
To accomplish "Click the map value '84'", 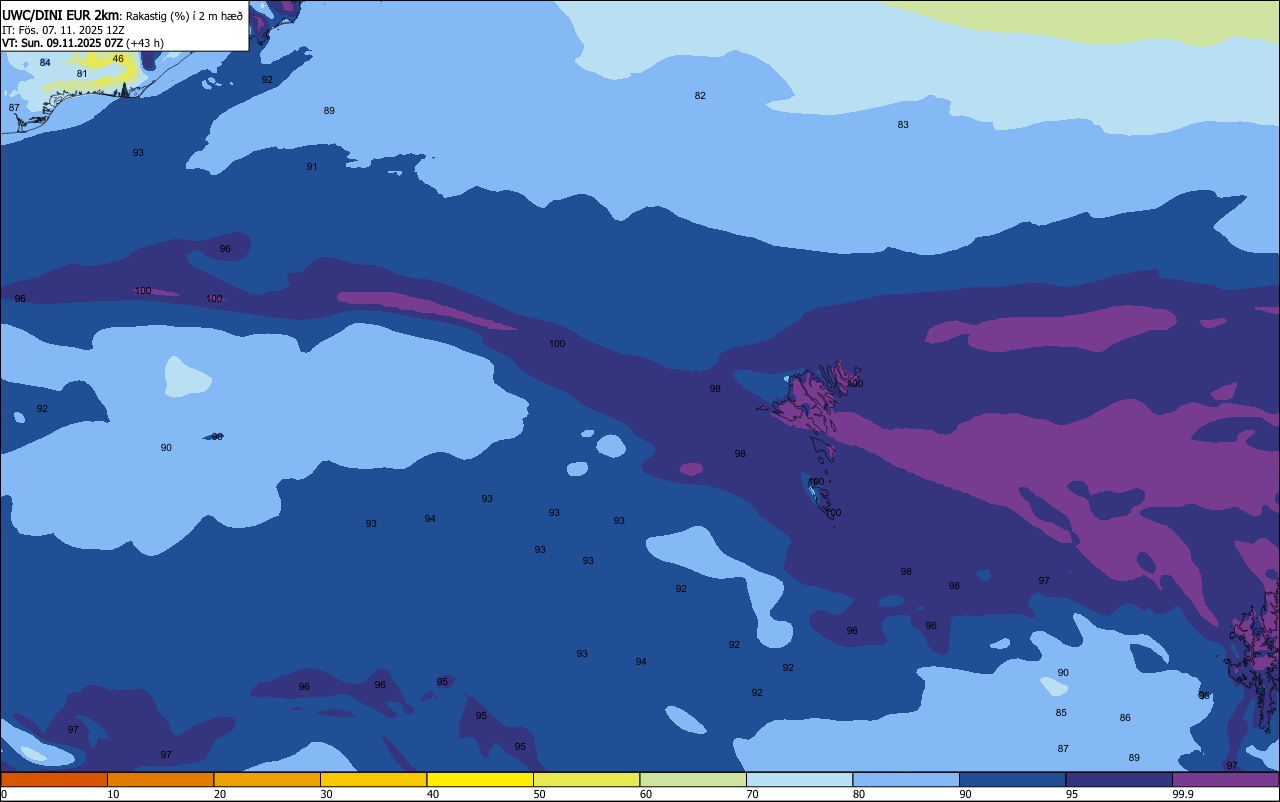I will 45,63.
